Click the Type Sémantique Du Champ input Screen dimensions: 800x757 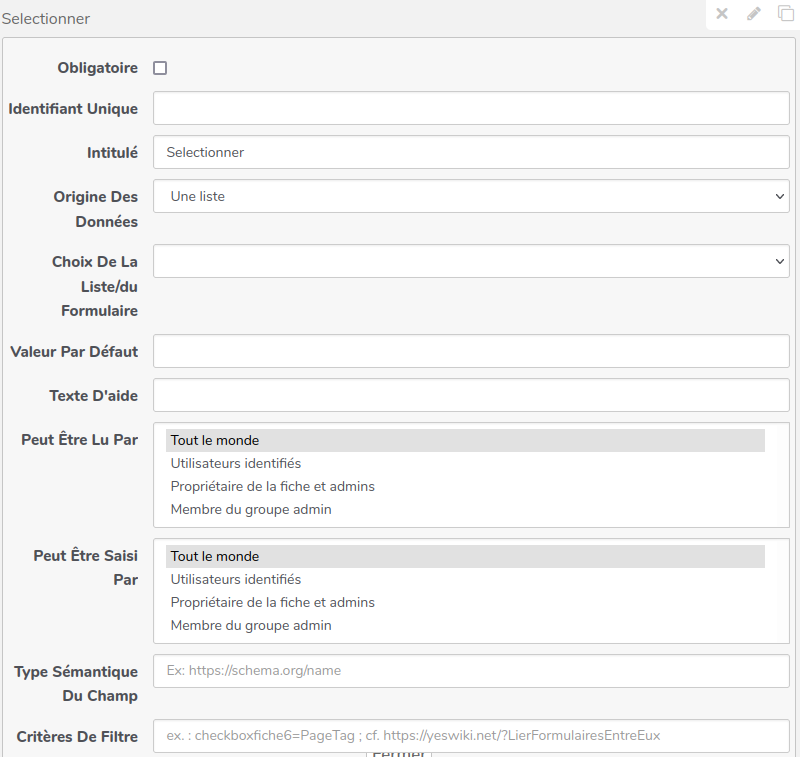471,671
